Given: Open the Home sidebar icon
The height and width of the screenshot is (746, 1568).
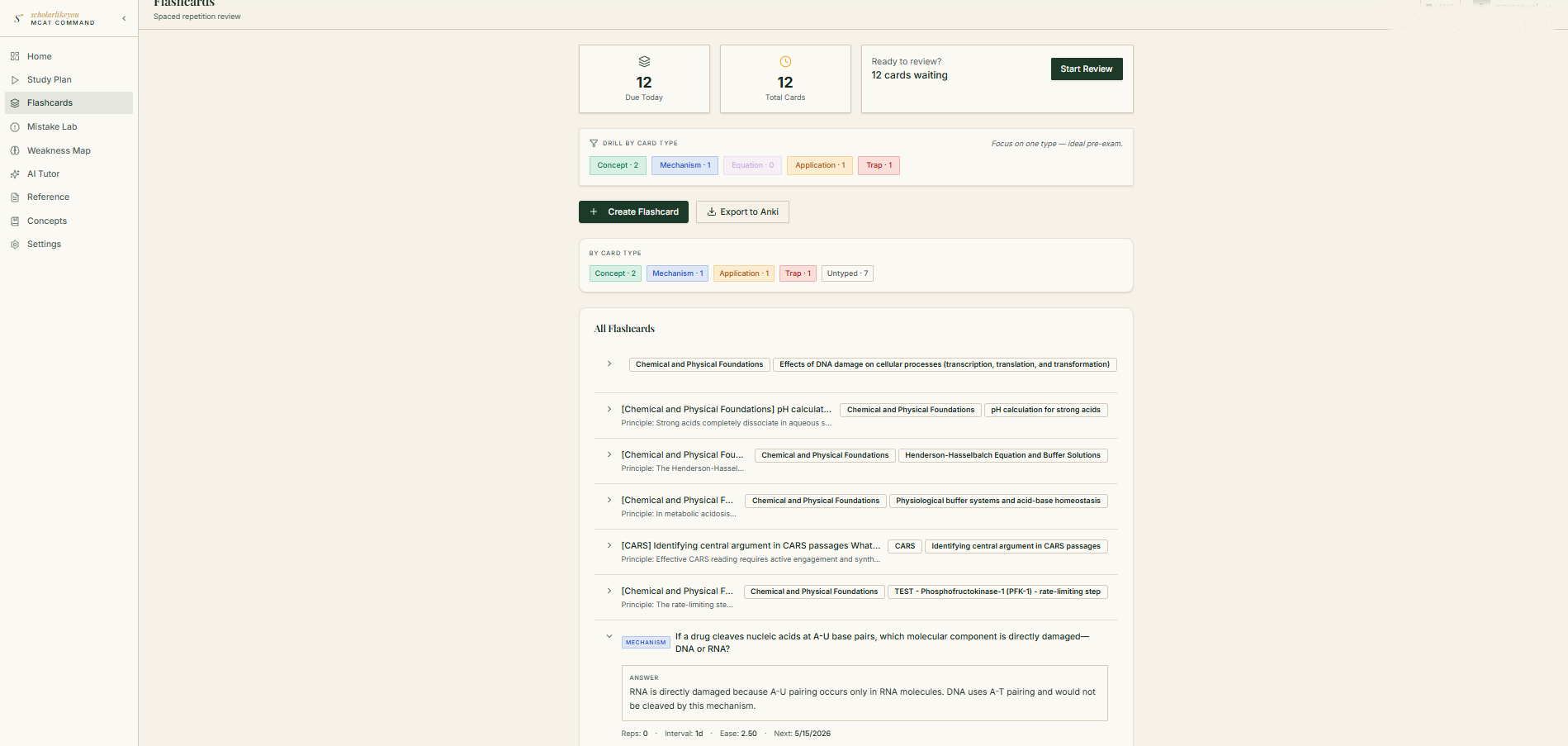Looking at the screenshot, I should coord(15,56).
